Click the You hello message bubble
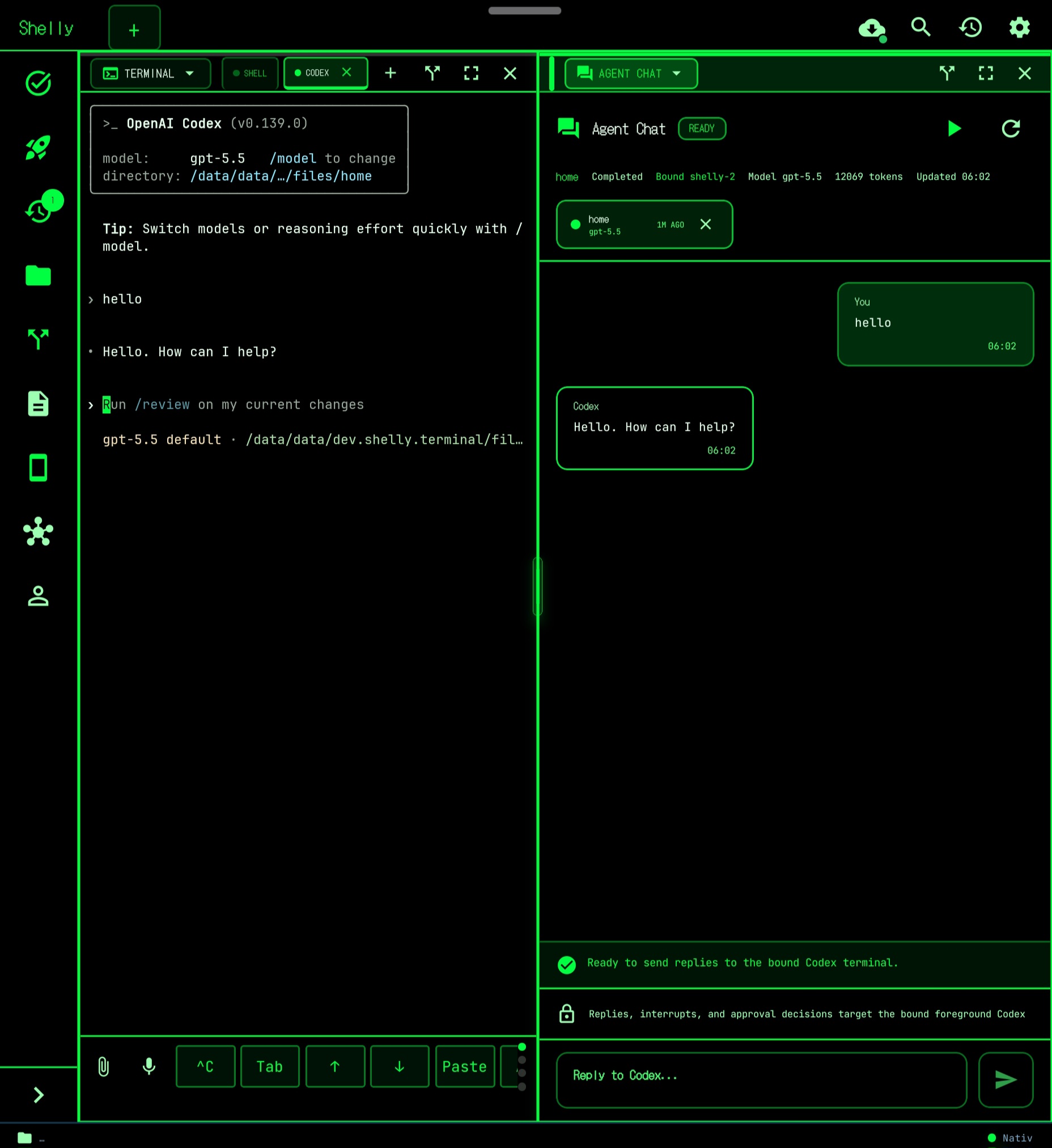Viewport: 1052px width, 1148px height. click(935, 324)
